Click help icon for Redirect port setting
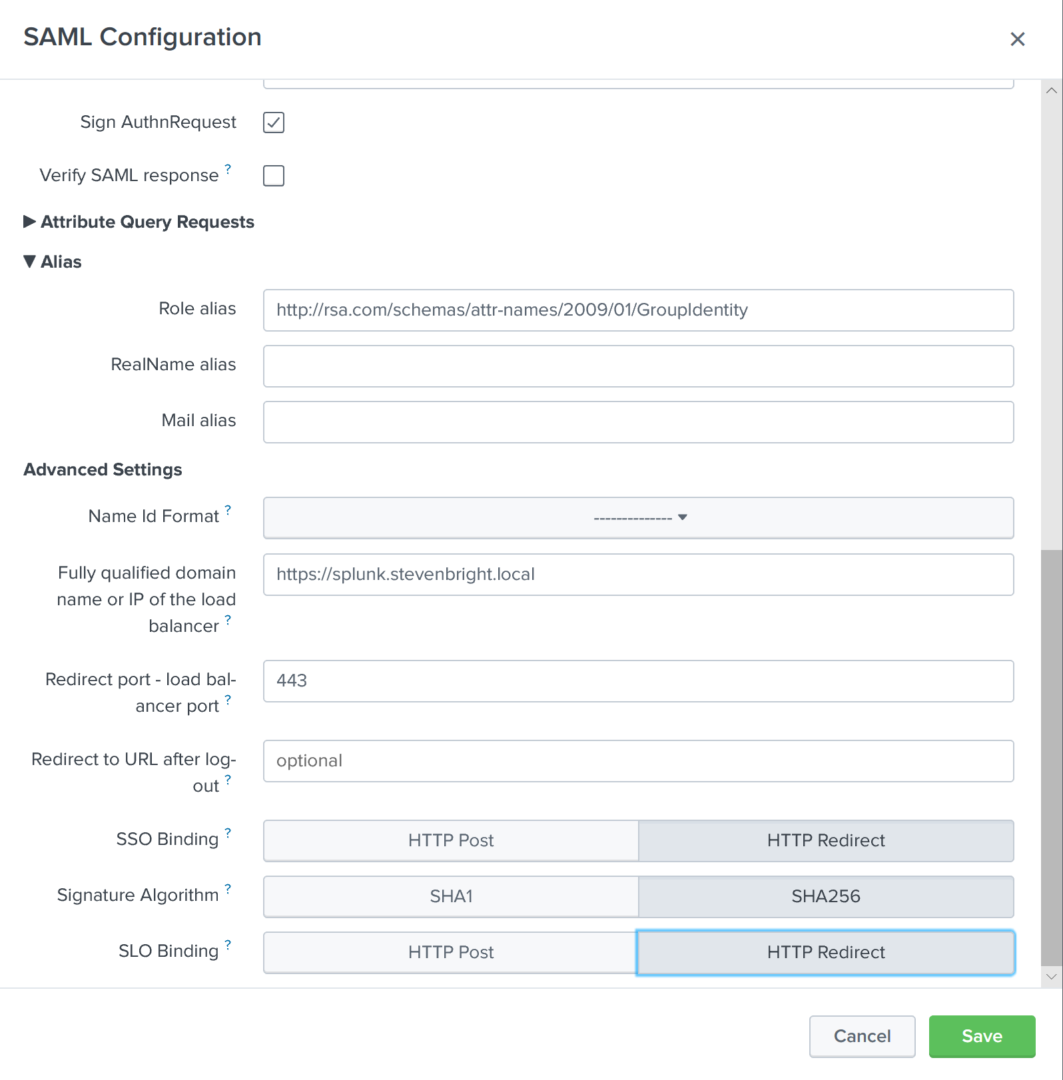The height and width of the screenshot is (1080, 1063). (x=228, y=701)
